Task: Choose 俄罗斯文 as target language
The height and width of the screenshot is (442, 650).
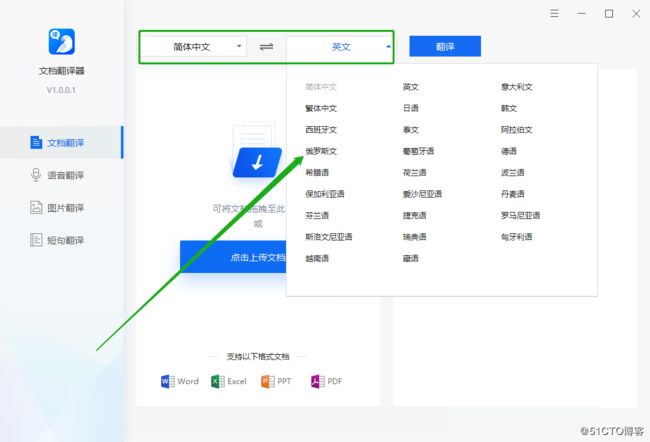Action: [x=321, y=151]
